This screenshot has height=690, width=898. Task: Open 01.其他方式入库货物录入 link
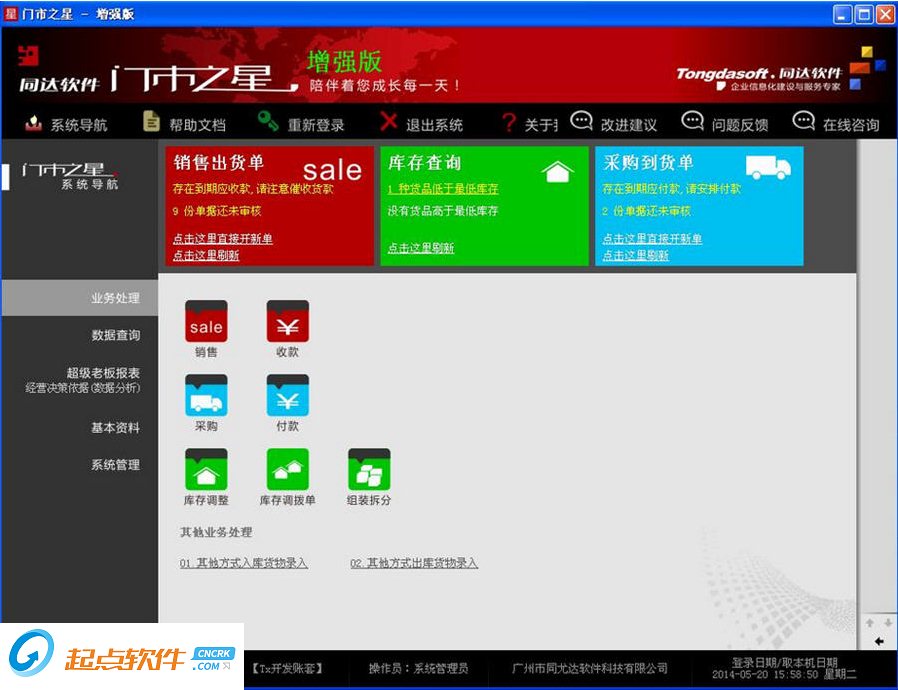click(x=242, y=562)
